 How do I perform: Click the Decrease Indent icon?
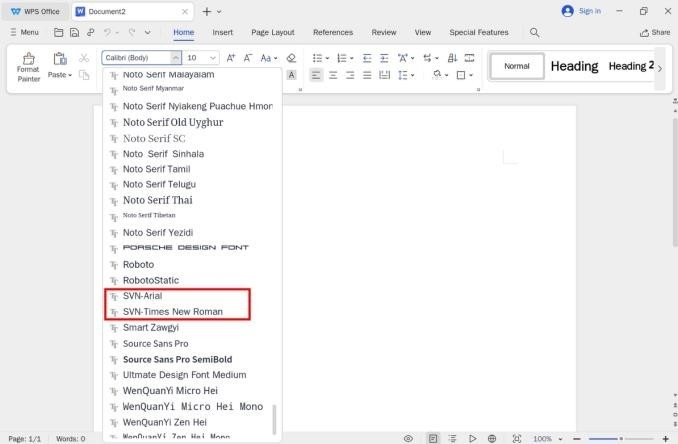[x=367, y=58]
